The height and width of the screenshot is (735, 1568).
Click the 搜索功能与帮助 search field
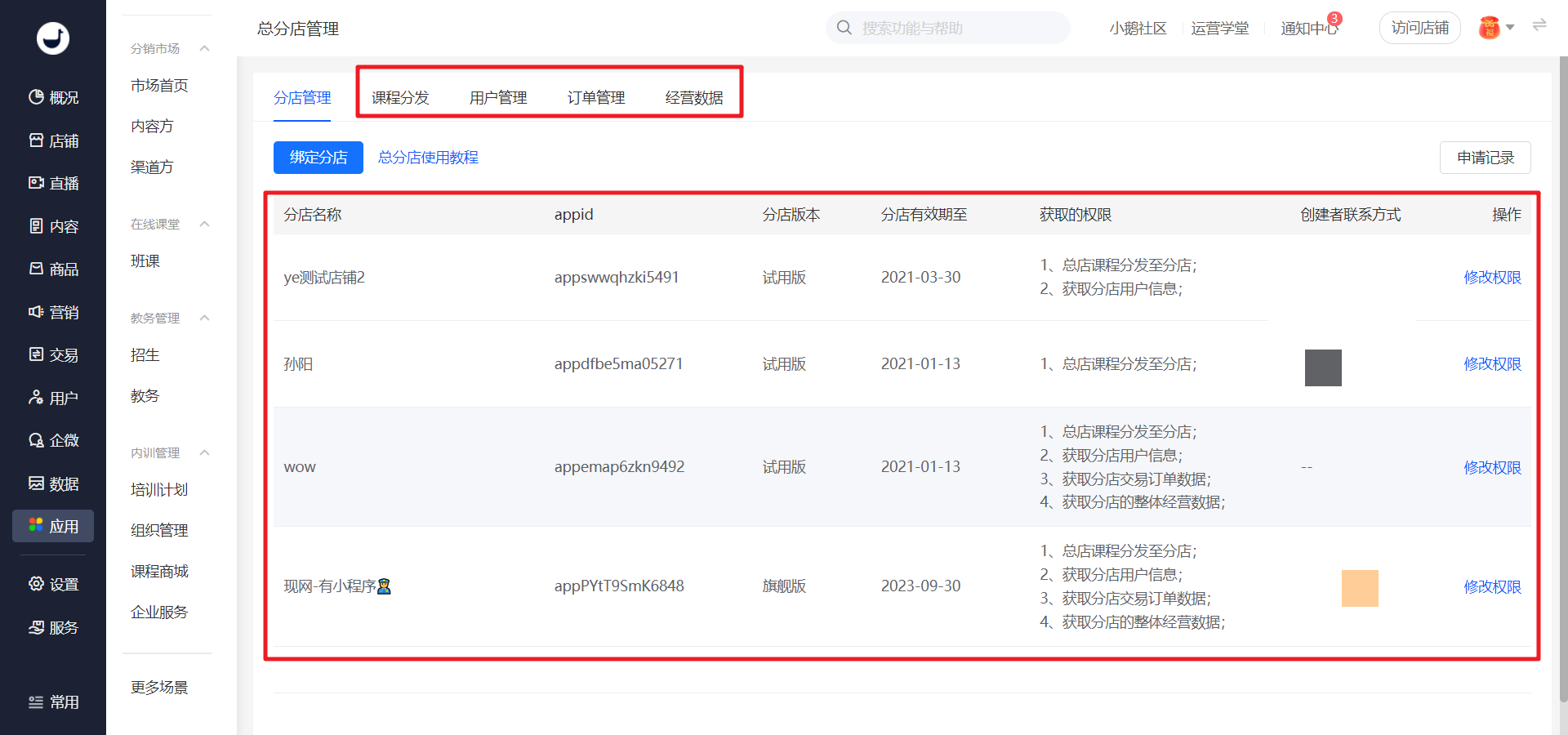pyautogui.click(x=948, y=28)
